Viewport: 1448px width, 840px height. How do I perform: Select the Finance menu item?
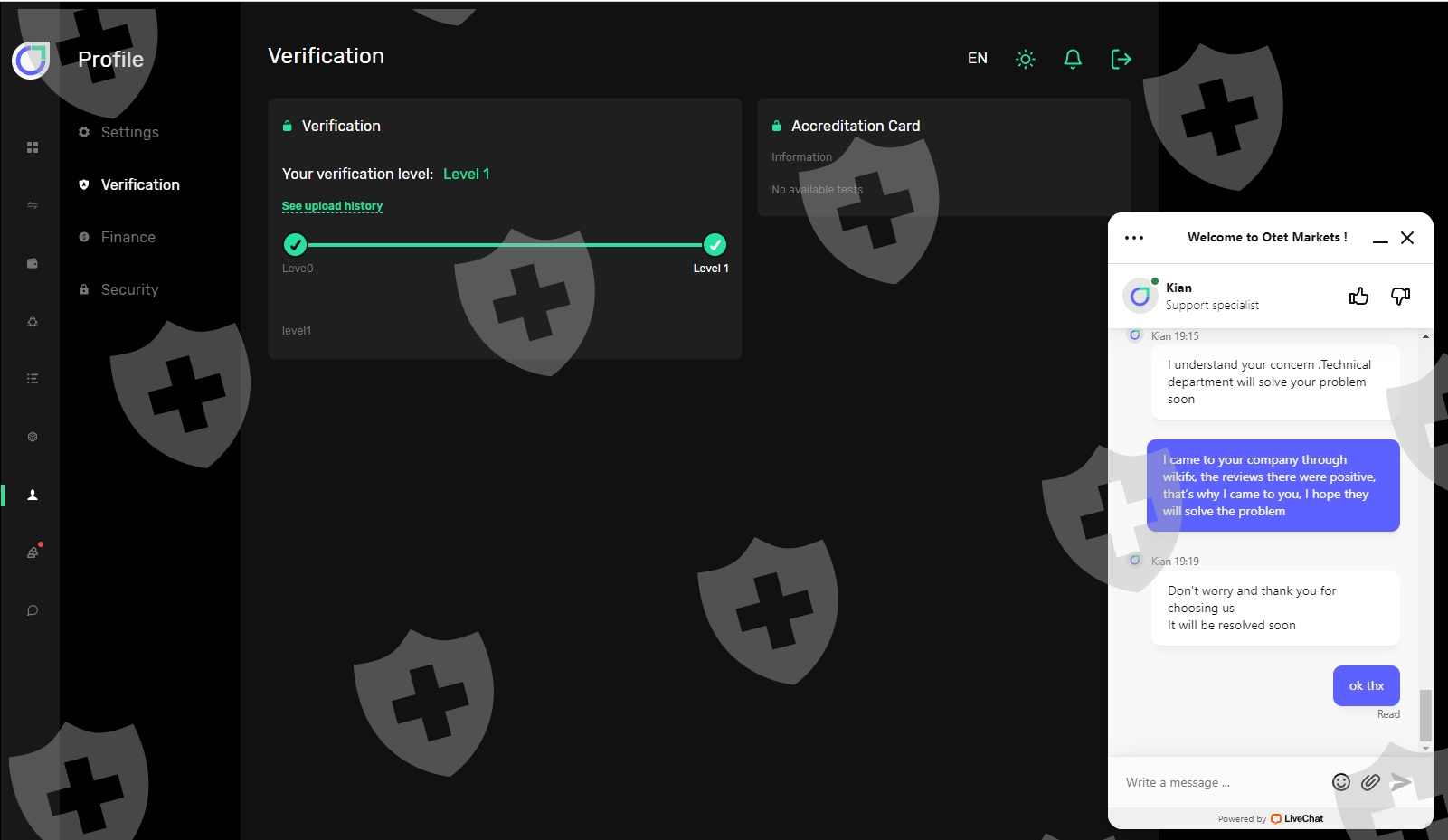[128, 237]
